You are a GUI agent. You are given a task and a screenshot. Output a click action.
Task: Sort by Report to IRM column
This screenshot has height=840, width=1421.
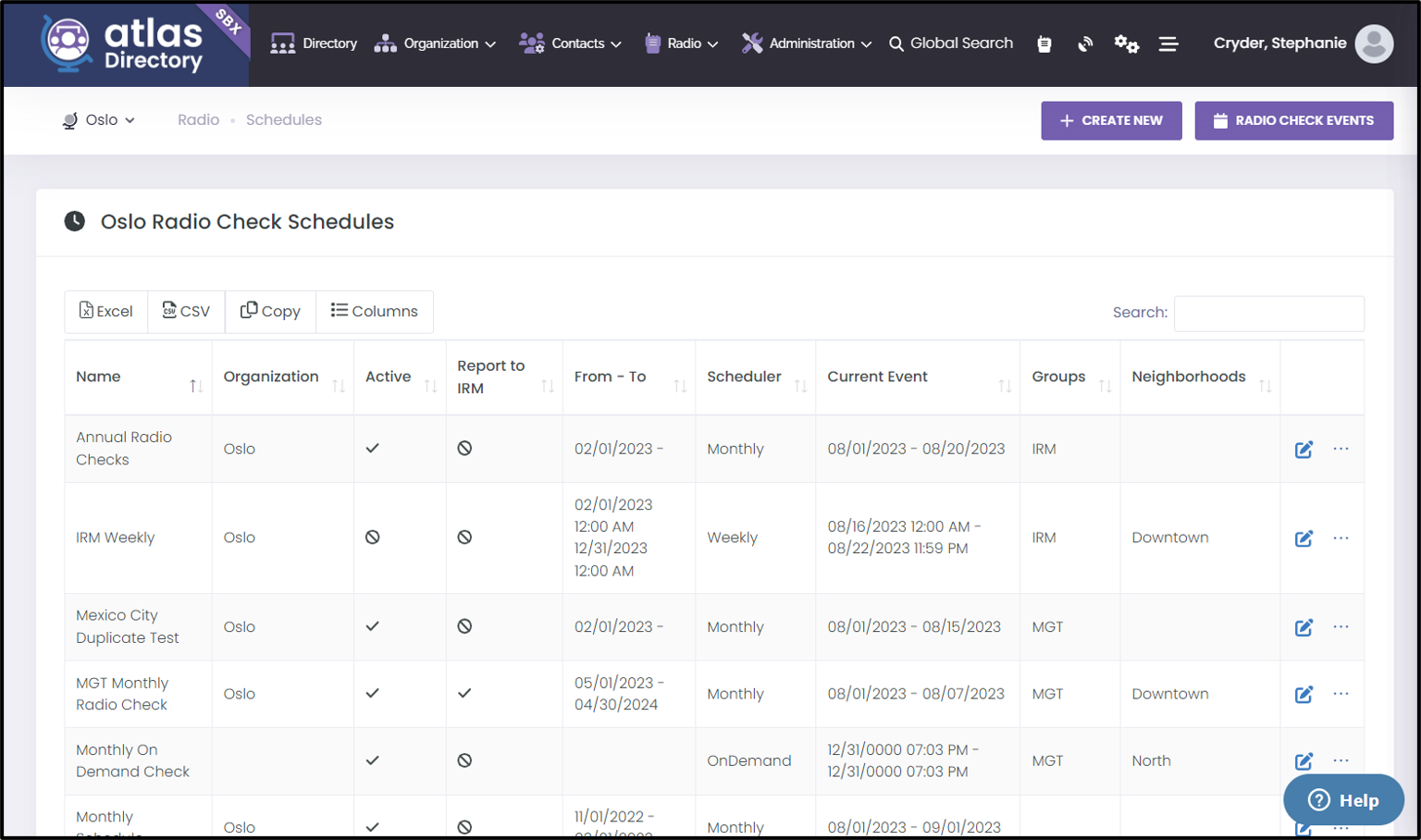(504, 377)
